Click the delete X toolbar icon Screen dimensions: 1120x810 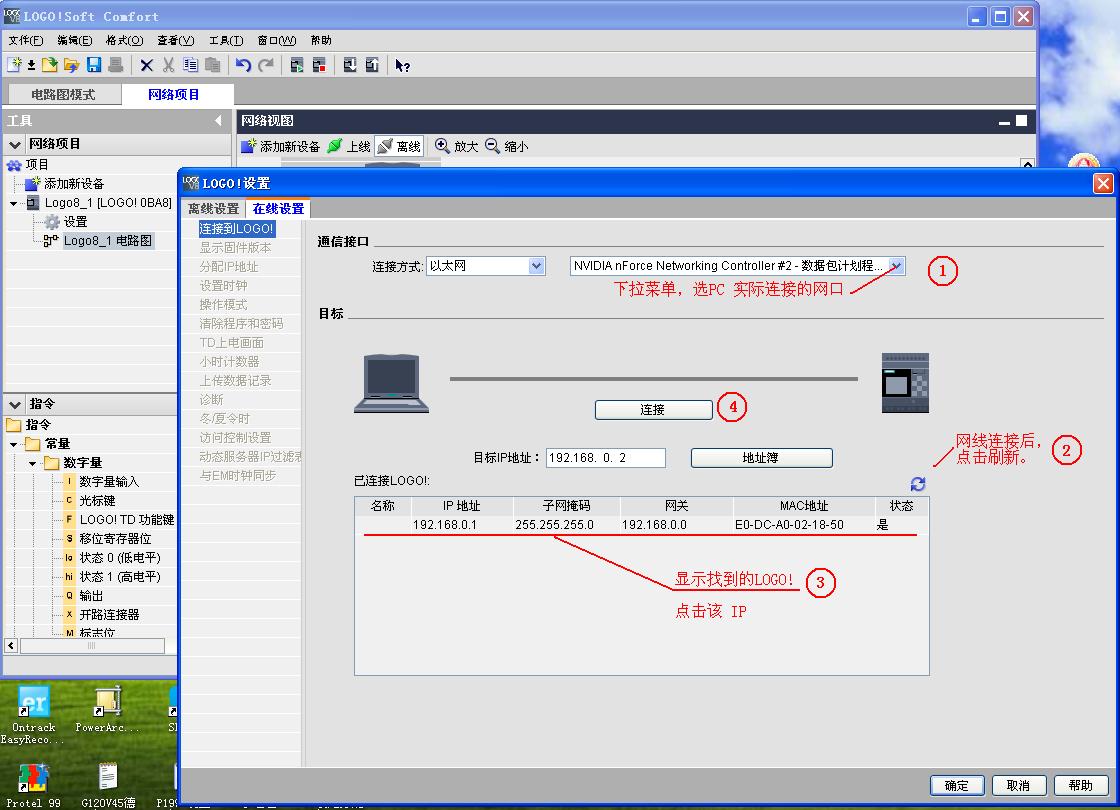pos(146,65)
